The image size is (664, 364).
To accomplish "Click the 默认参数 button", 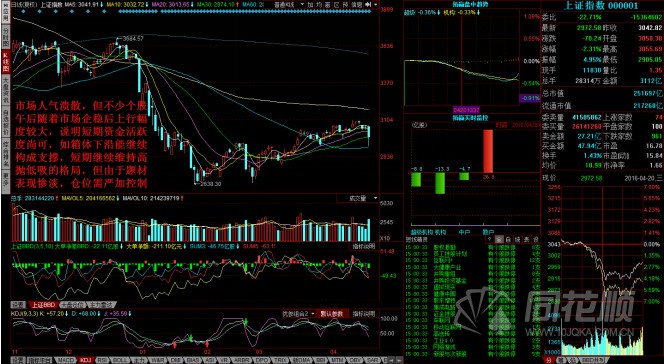I will click(332, 314).
